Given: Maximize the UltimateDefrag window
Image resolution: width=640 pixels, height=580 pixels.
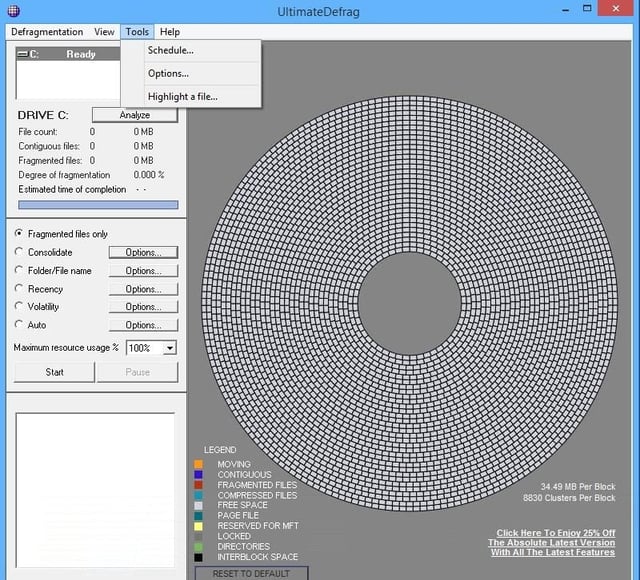Looking at the screenshot, I should tap(587, 9).
